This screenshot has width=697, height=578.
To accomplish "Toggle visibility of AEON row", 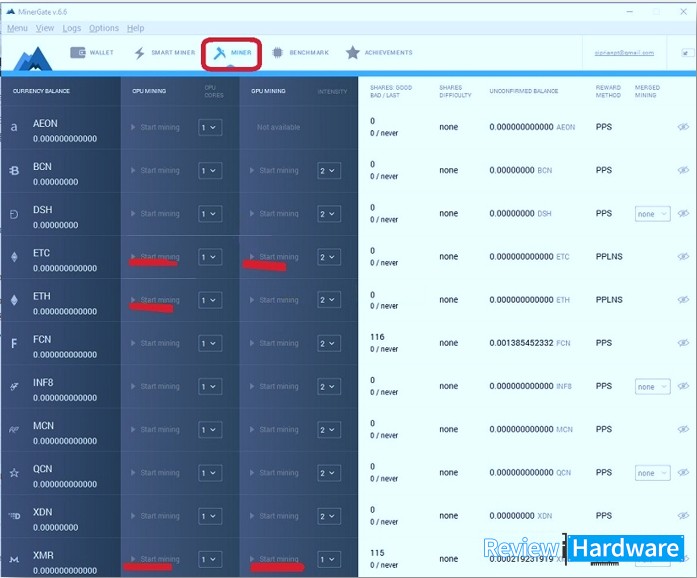I will click(683, 127).
